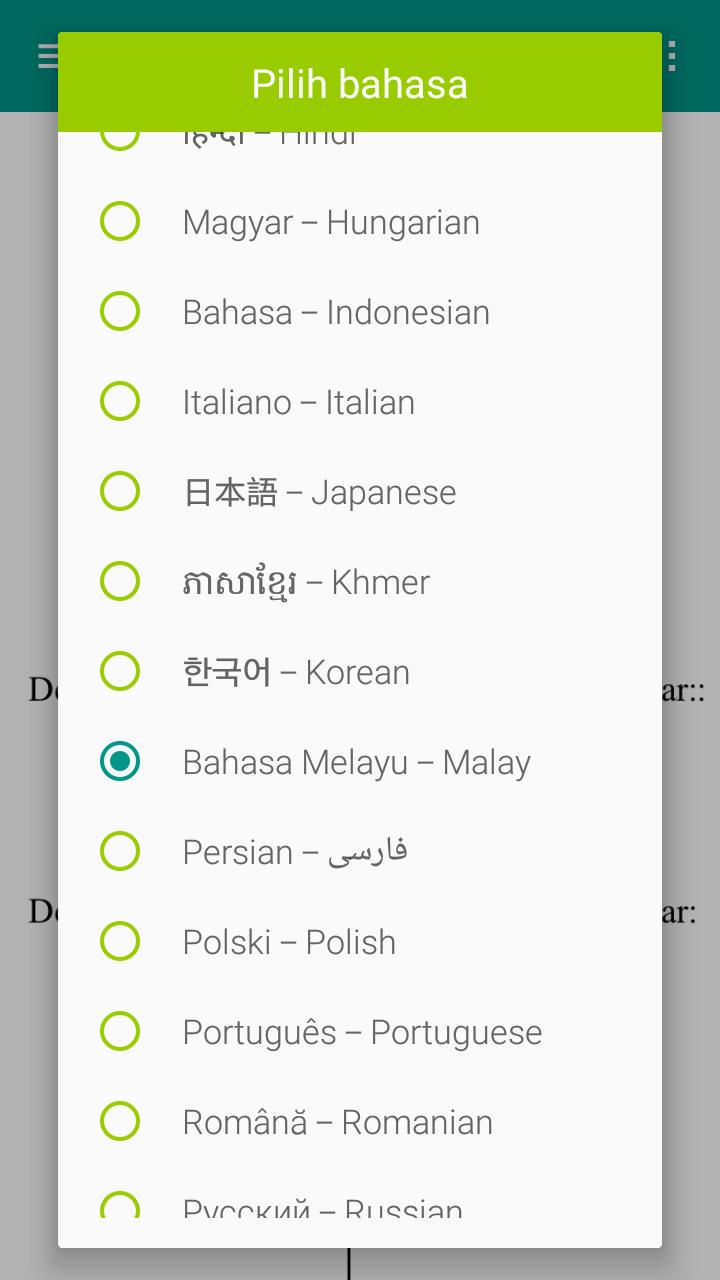Select Română – Romanian radio button
The height and width of the screenshot is (1280, 720).
click(120, 1121)
